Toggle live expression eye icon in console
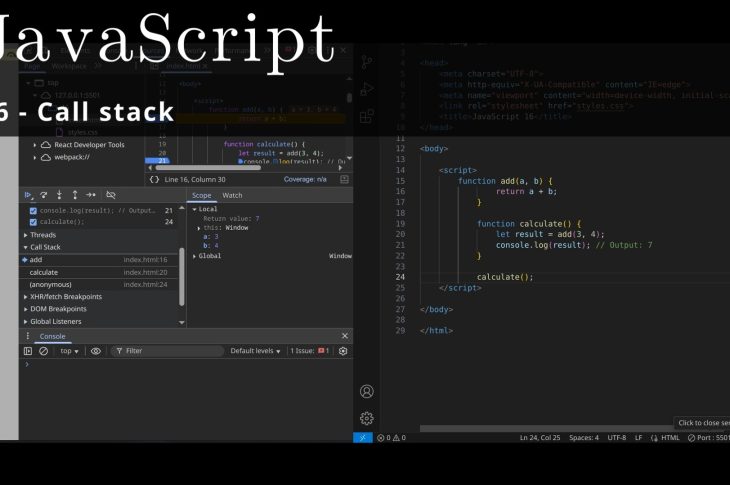 [96, 351]
